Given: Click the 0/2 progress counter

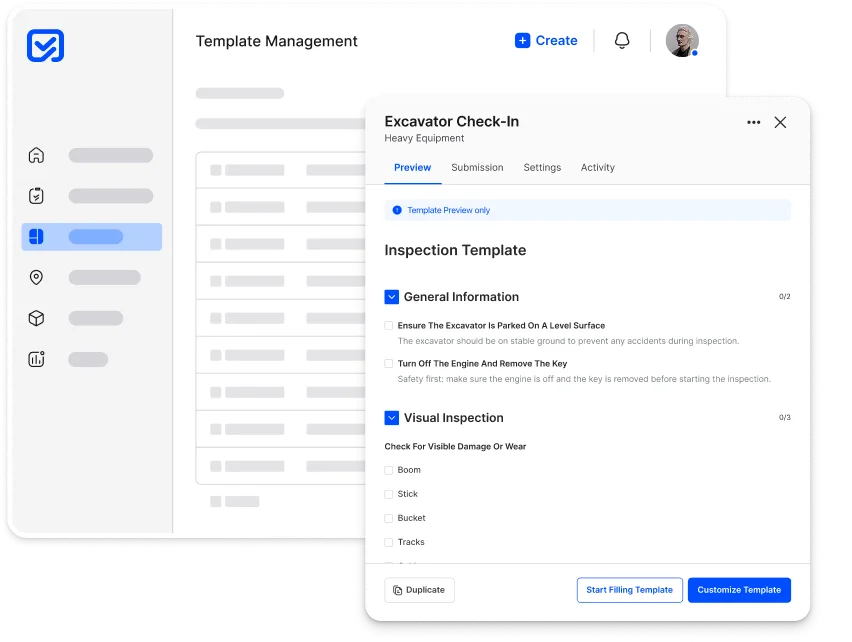Looking at the screenshot, I should [x=785, y=297].
